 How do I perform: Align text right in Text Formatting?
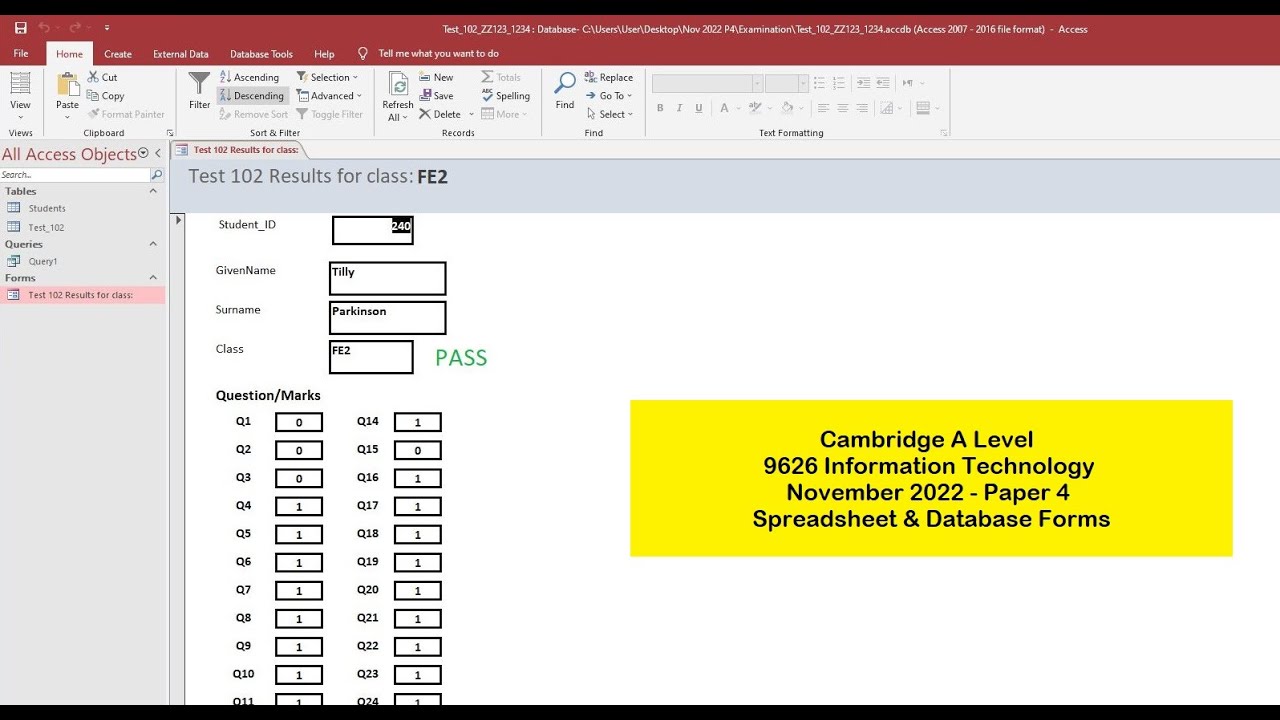click(863, 108)
